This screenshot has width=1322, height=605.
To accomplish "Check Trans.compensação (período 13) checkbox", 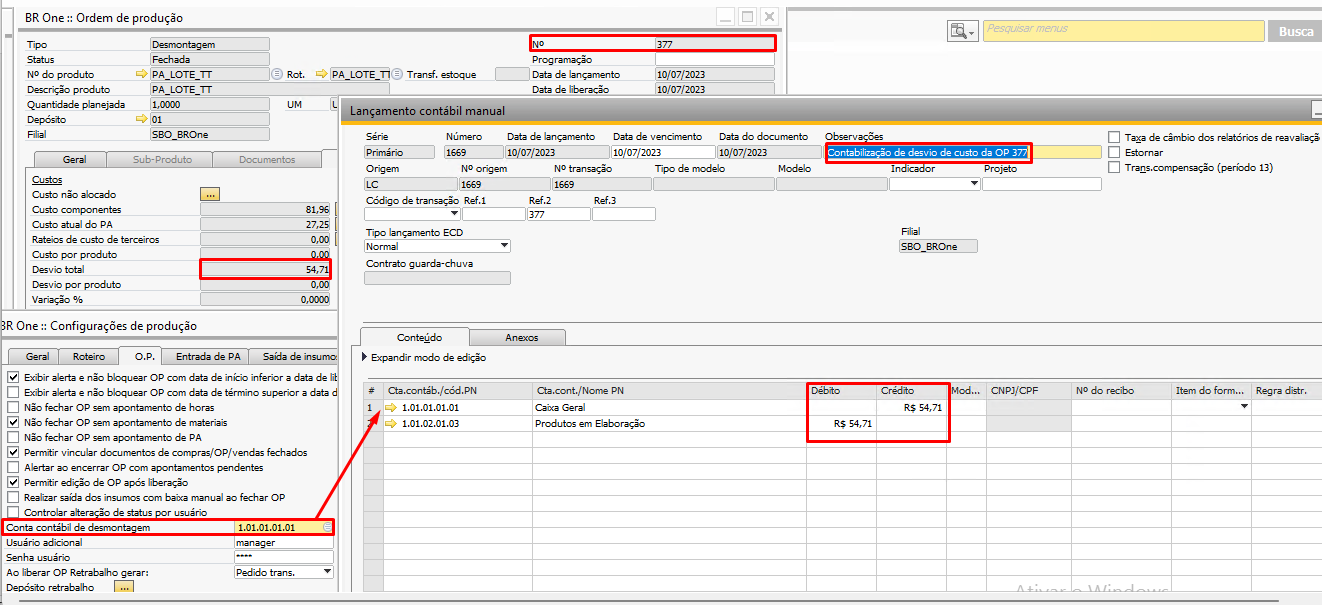I will [1114, 167].
